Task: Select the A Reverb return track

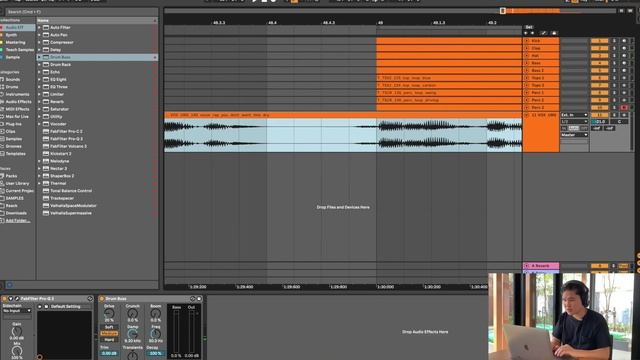Action: 541,266
